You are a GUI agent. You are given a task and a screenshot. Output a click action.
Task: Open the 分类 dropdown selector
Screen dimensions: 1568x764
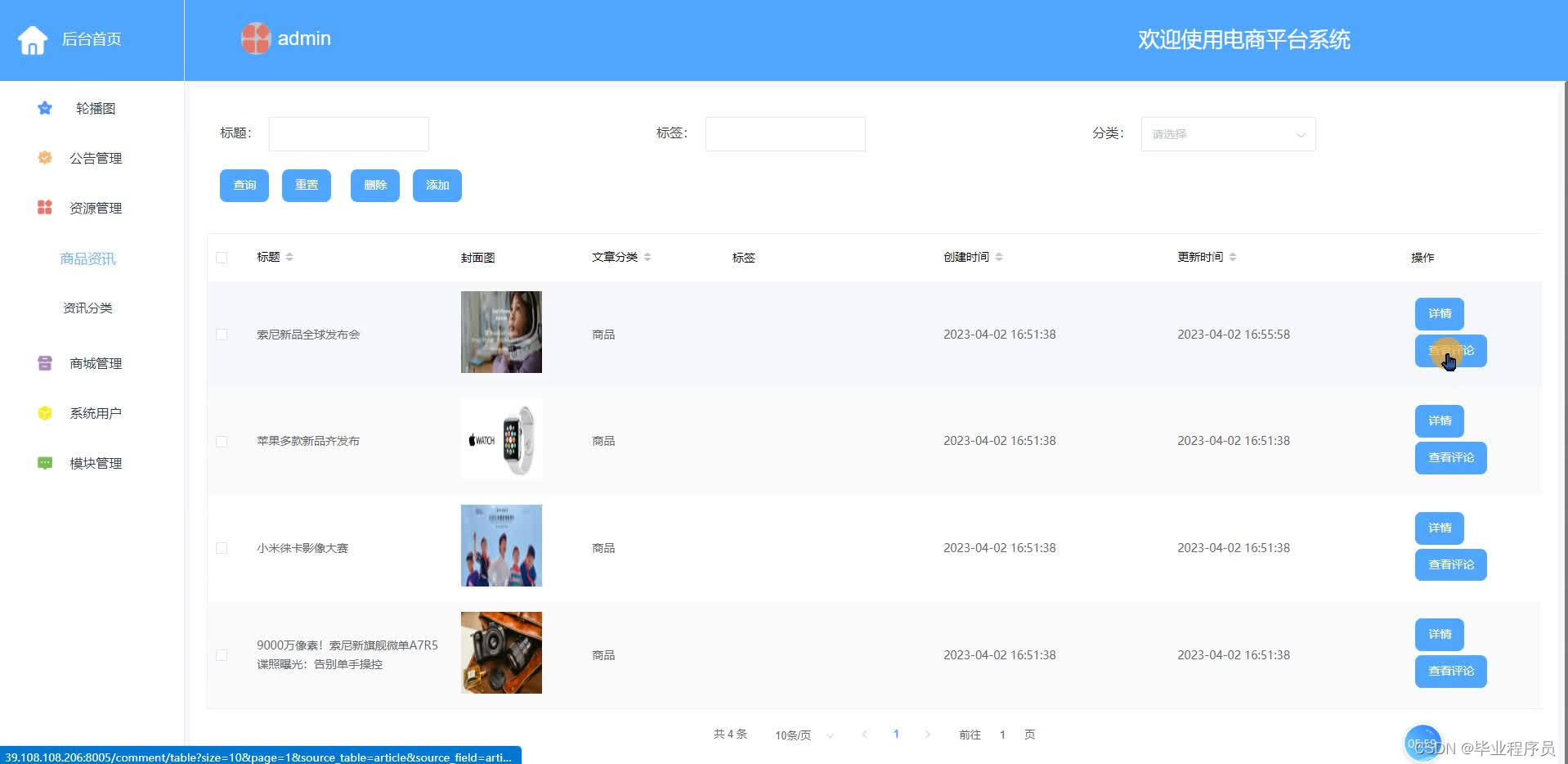coord(1228,134)
